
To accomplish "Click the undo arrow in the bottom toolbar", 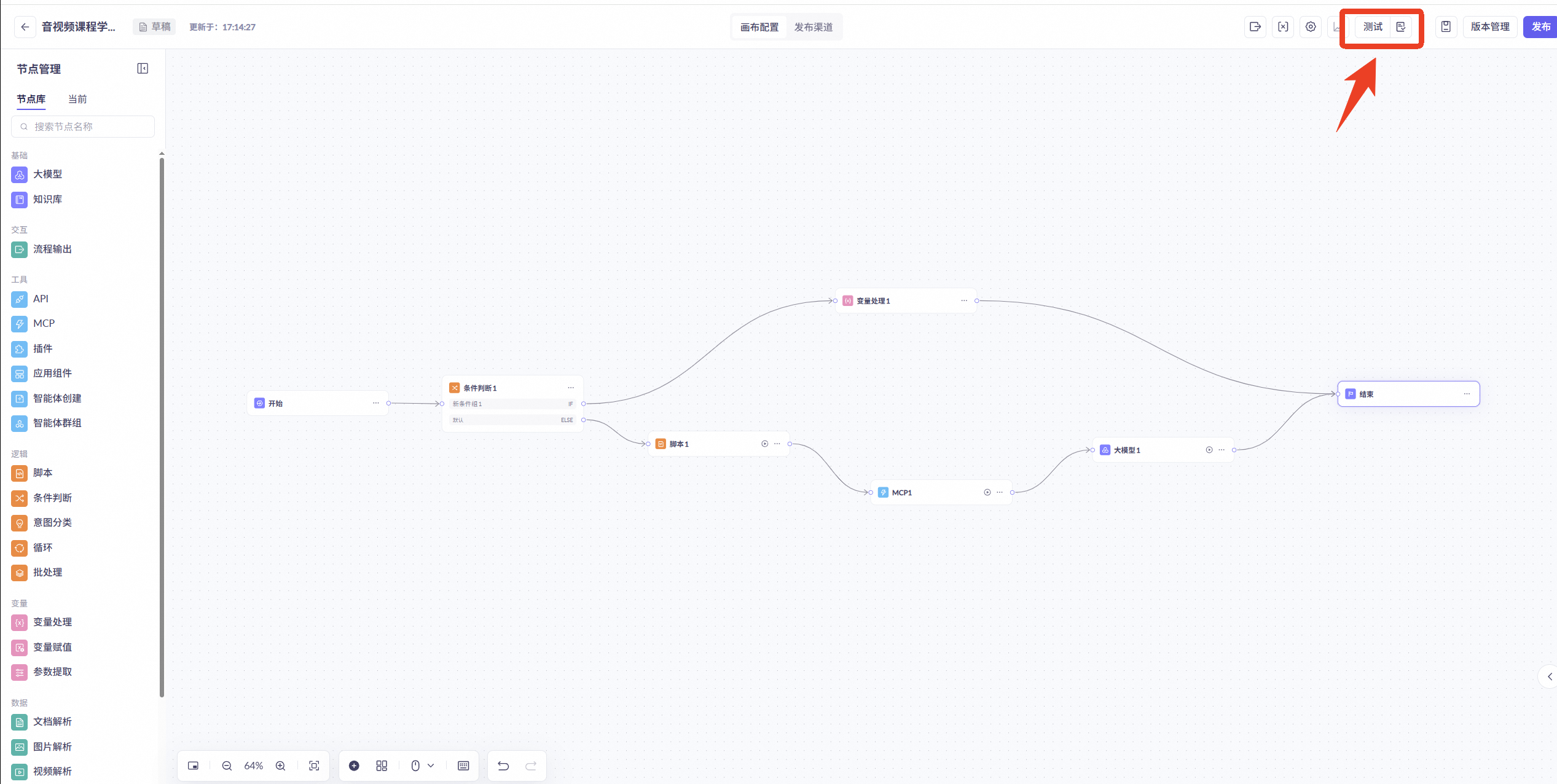I will [x=503, y=766].
